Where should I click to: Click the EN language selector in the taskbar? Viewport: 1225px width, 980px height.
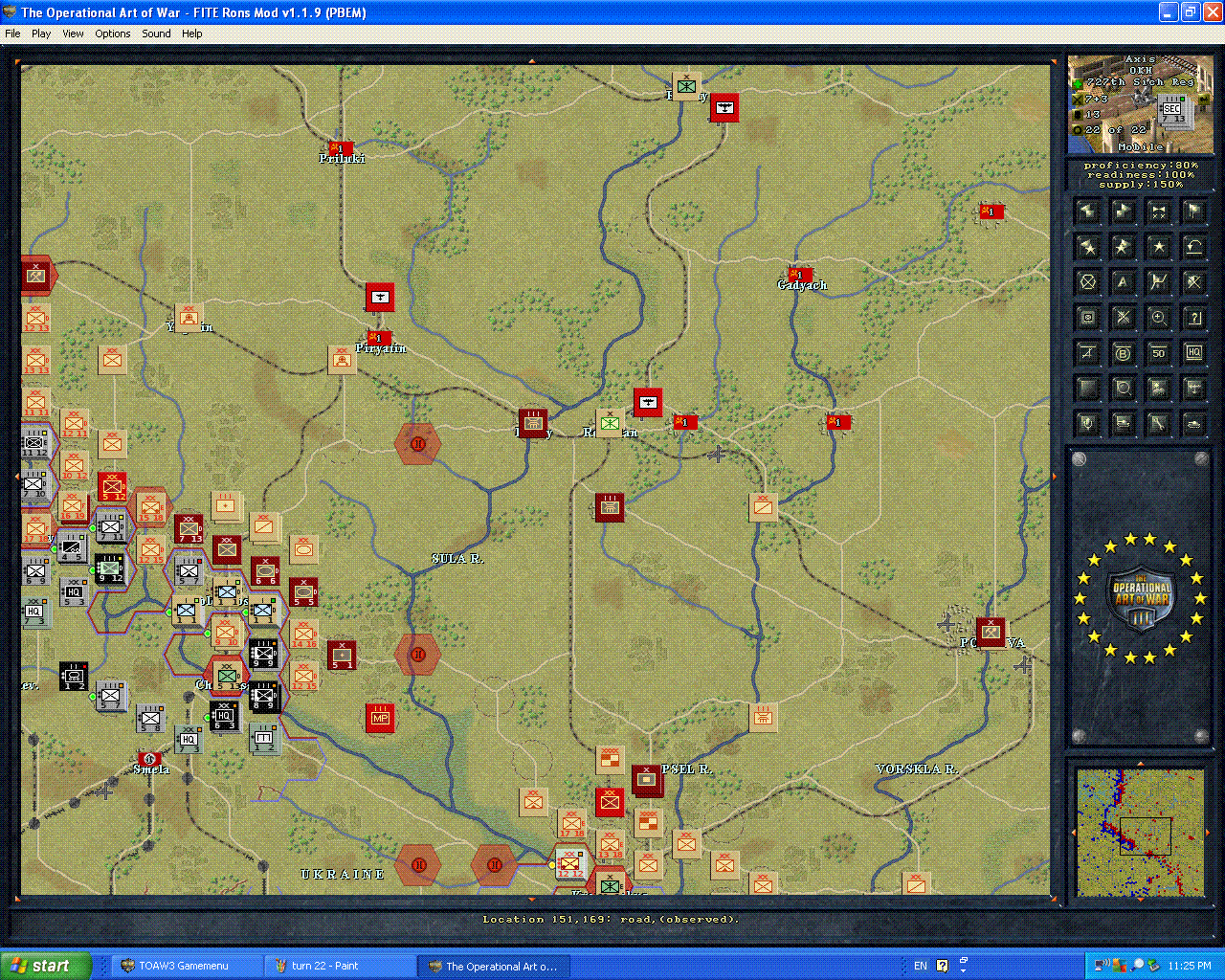point(920,966)
